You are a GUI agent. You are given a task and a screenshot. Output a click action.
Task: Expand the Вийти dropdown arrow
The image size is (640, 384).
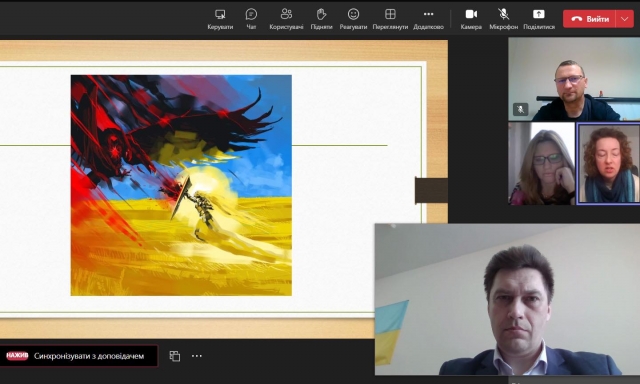point(624,19)
